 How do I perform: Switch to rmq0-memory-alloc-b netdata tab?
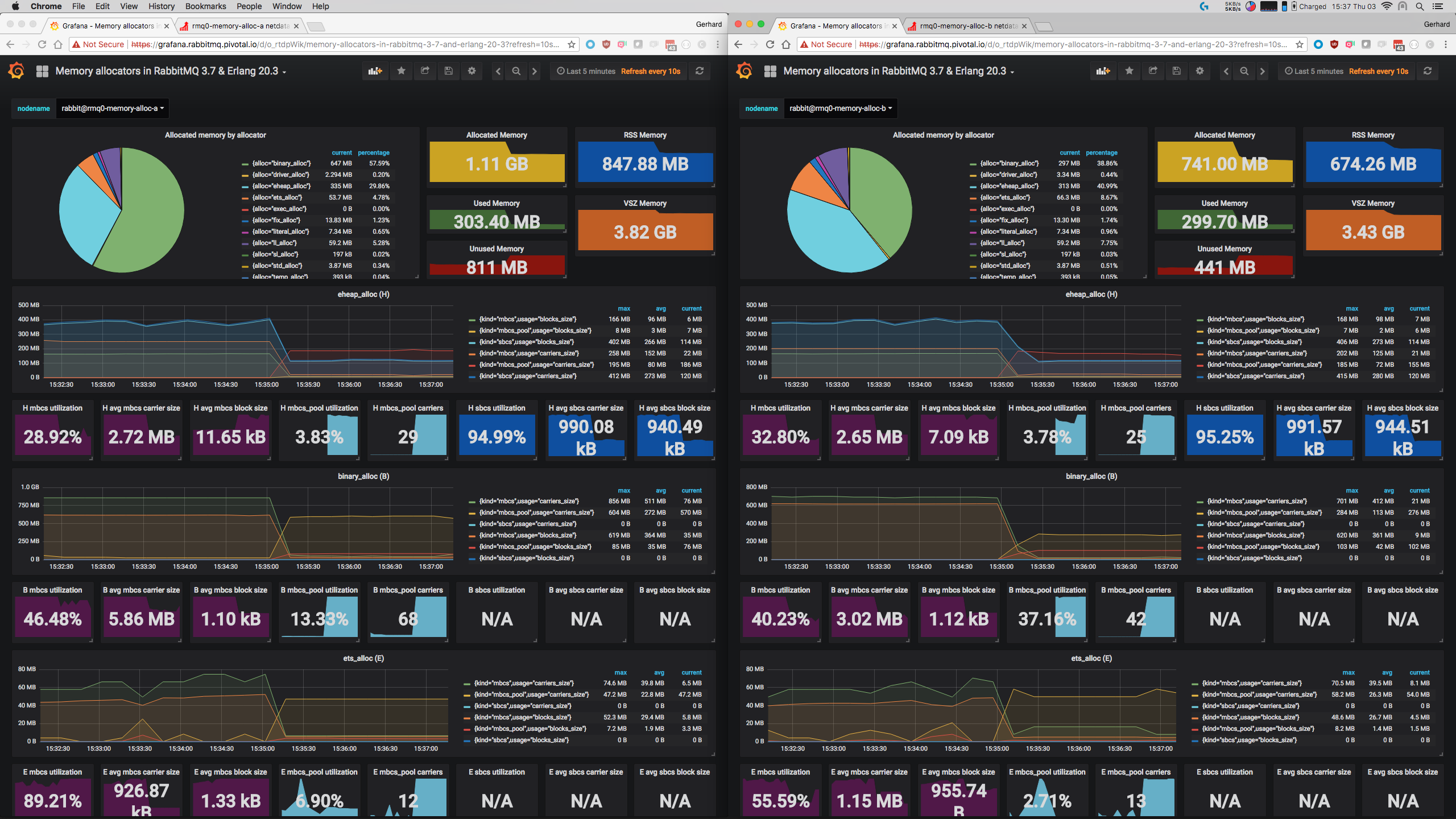tap(968, 26)
